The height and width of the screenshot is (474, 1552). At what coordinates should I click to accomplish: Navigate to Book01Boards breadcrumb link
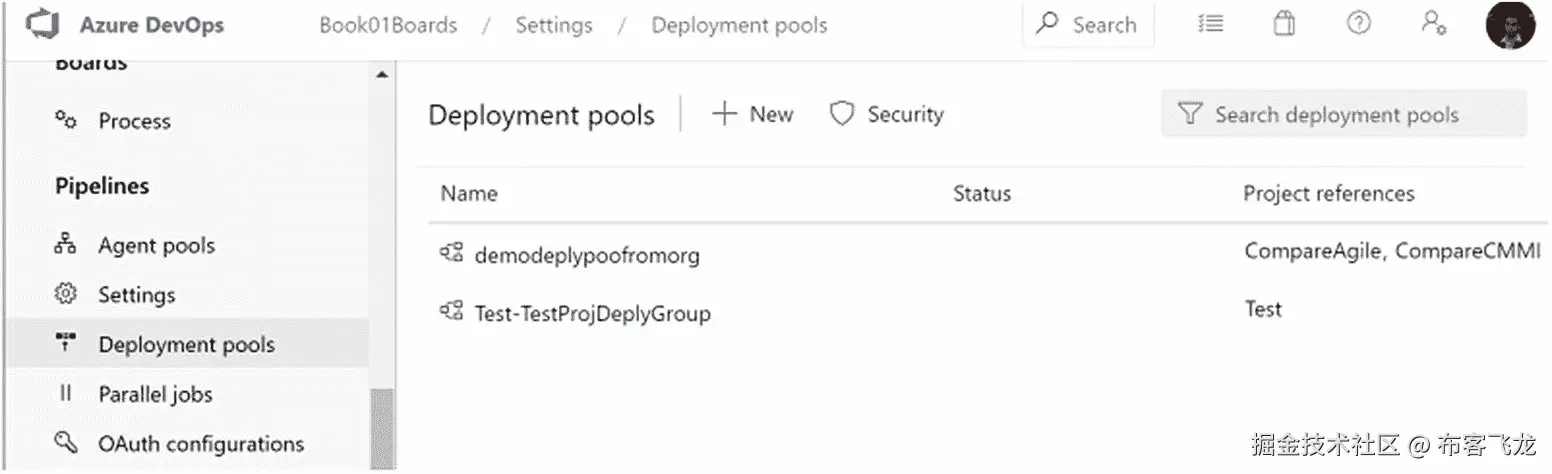[x=388, y=26]
